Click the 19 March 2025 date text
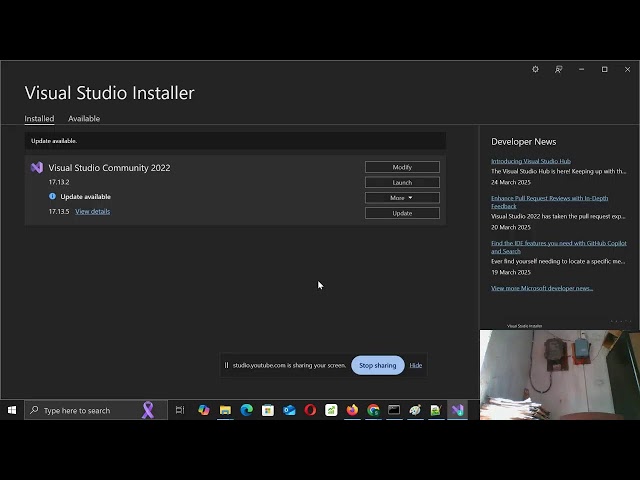 tap(511, 272)
